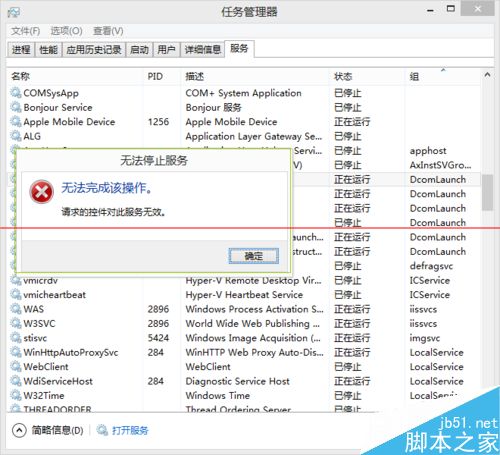The width and height of the screenshot is (500, 455).
Task: Click the gear icon next to 打开服务
Action: point(102,430)
